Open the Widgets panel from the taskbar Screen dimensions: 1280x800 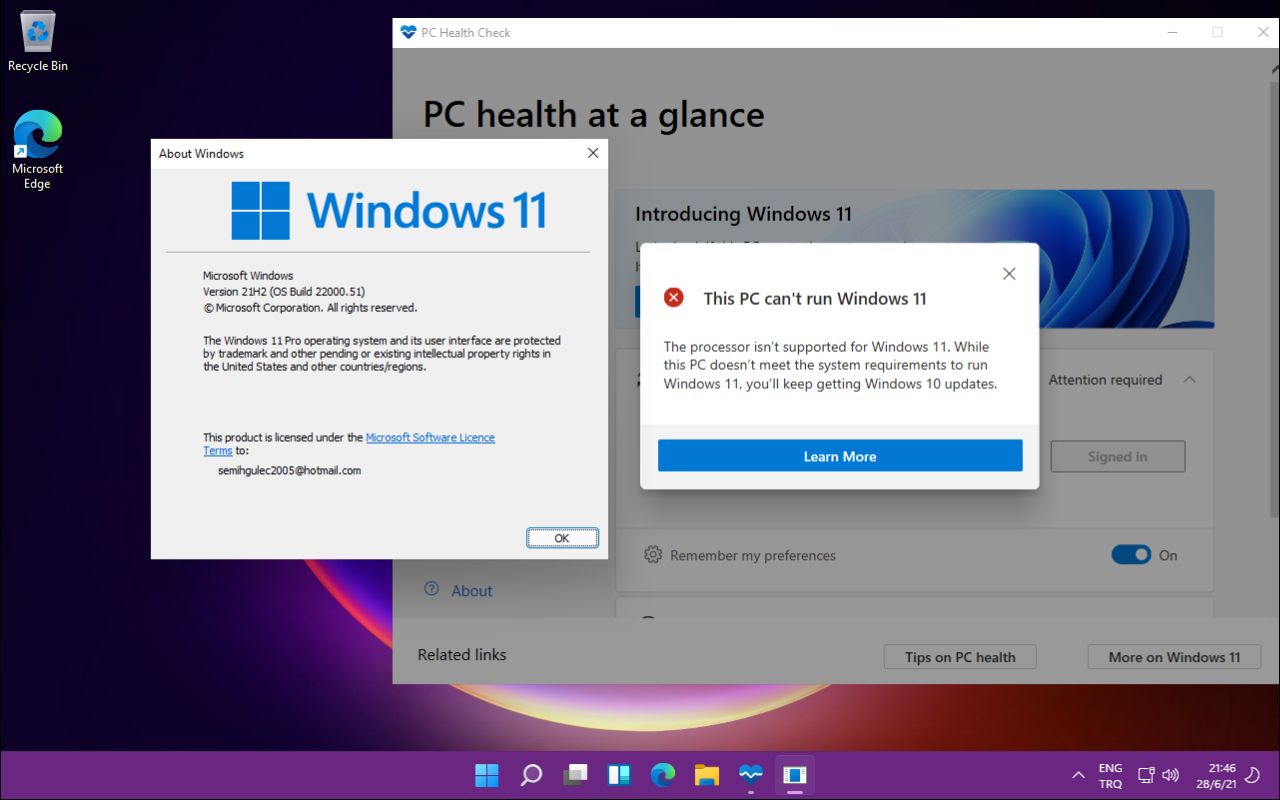click(x=619, y=775)
